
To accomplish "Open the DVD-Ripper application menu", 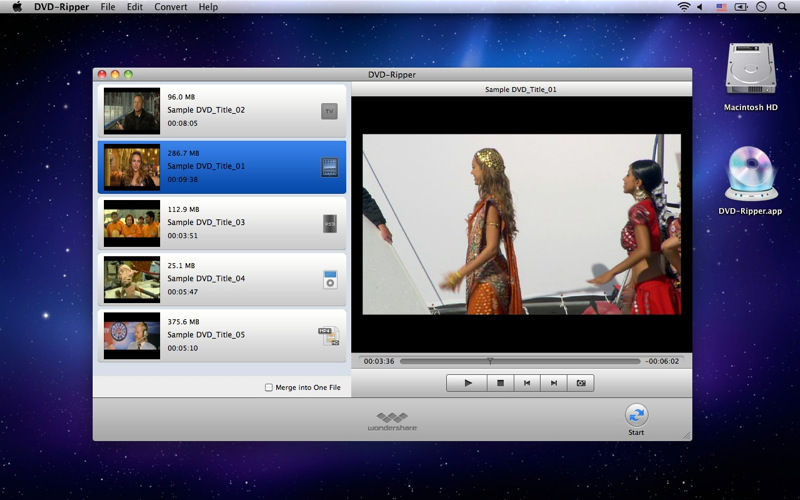I will 62,7.
